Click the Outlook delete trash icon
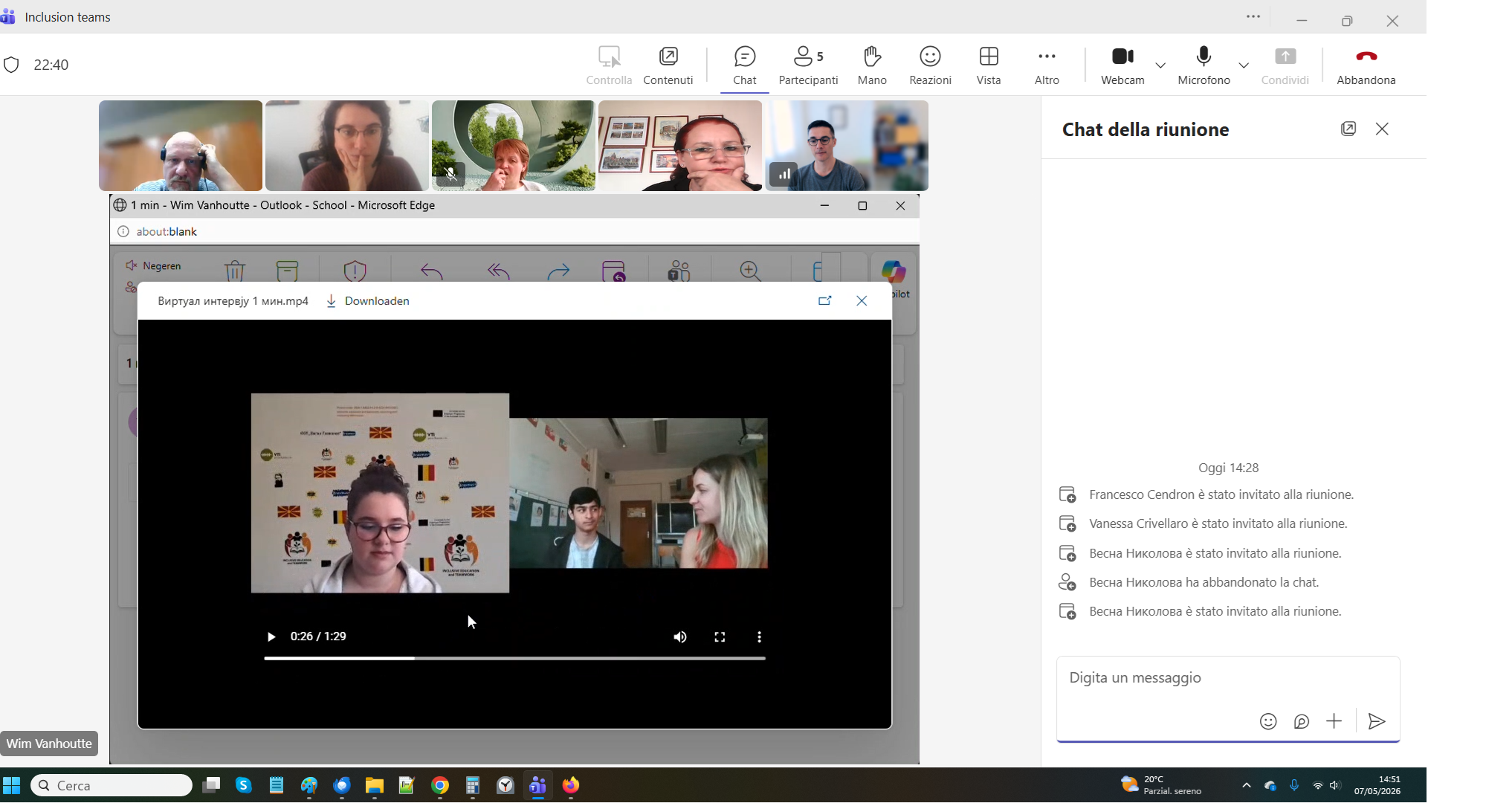This screenshot has width=1512, height=806. click(x=235, y=271)
